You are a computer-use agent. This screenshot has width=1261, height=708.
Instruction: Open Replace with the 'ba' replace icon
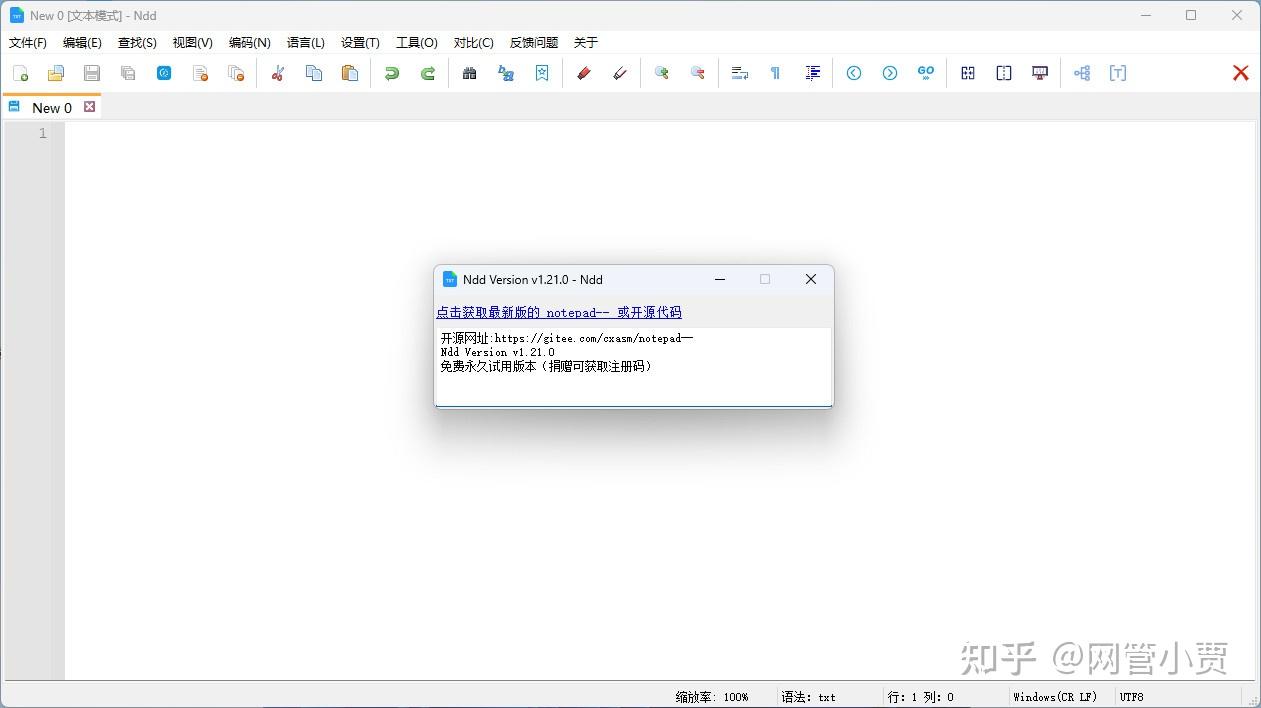505,73
